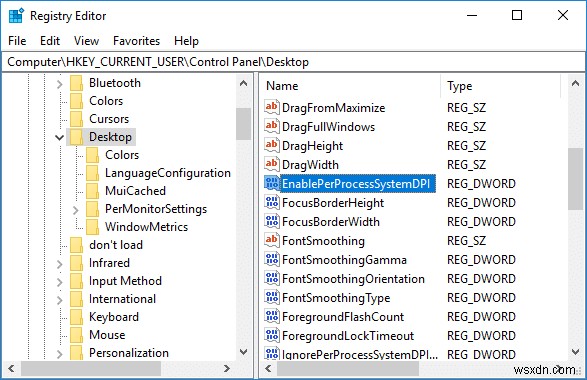Click the string icon next to DragWidth
Image resolution: width=587 pixels, height=380 pixels.
pos(272,164)
